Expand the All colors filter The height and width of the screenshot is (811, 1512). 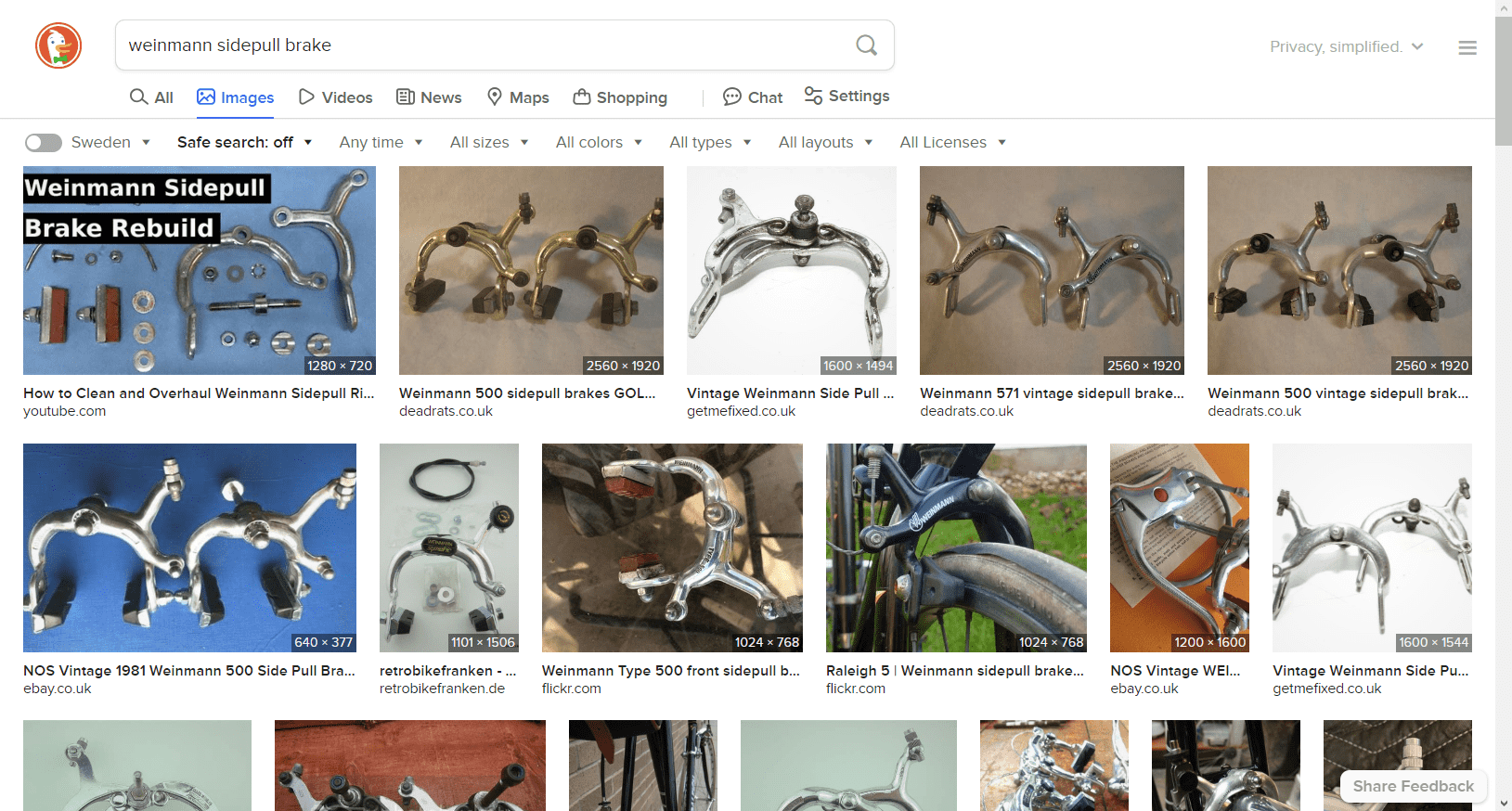[599, 142]
